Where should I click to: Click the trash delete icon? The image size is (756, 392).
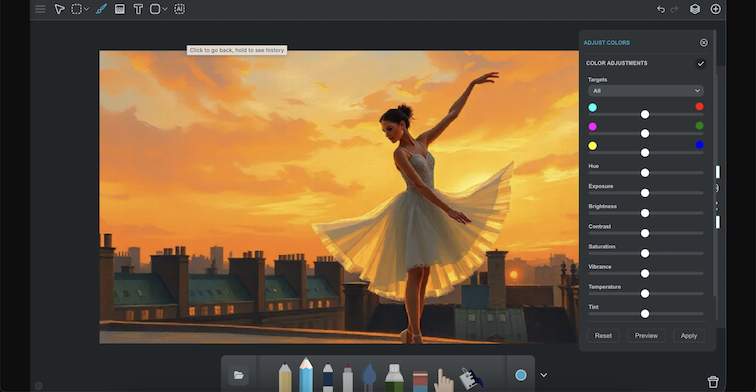pos(713,382)
